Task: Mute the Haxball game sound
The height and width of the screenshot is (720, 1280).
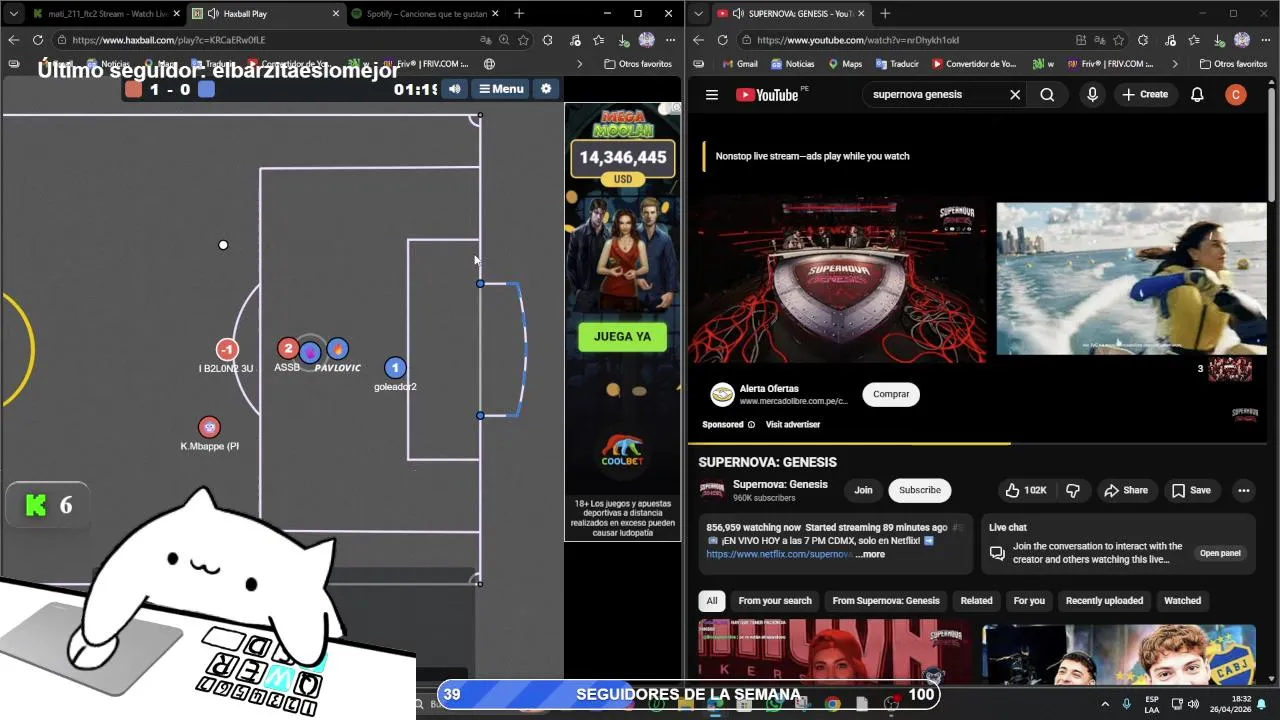Action: point(454,89)
